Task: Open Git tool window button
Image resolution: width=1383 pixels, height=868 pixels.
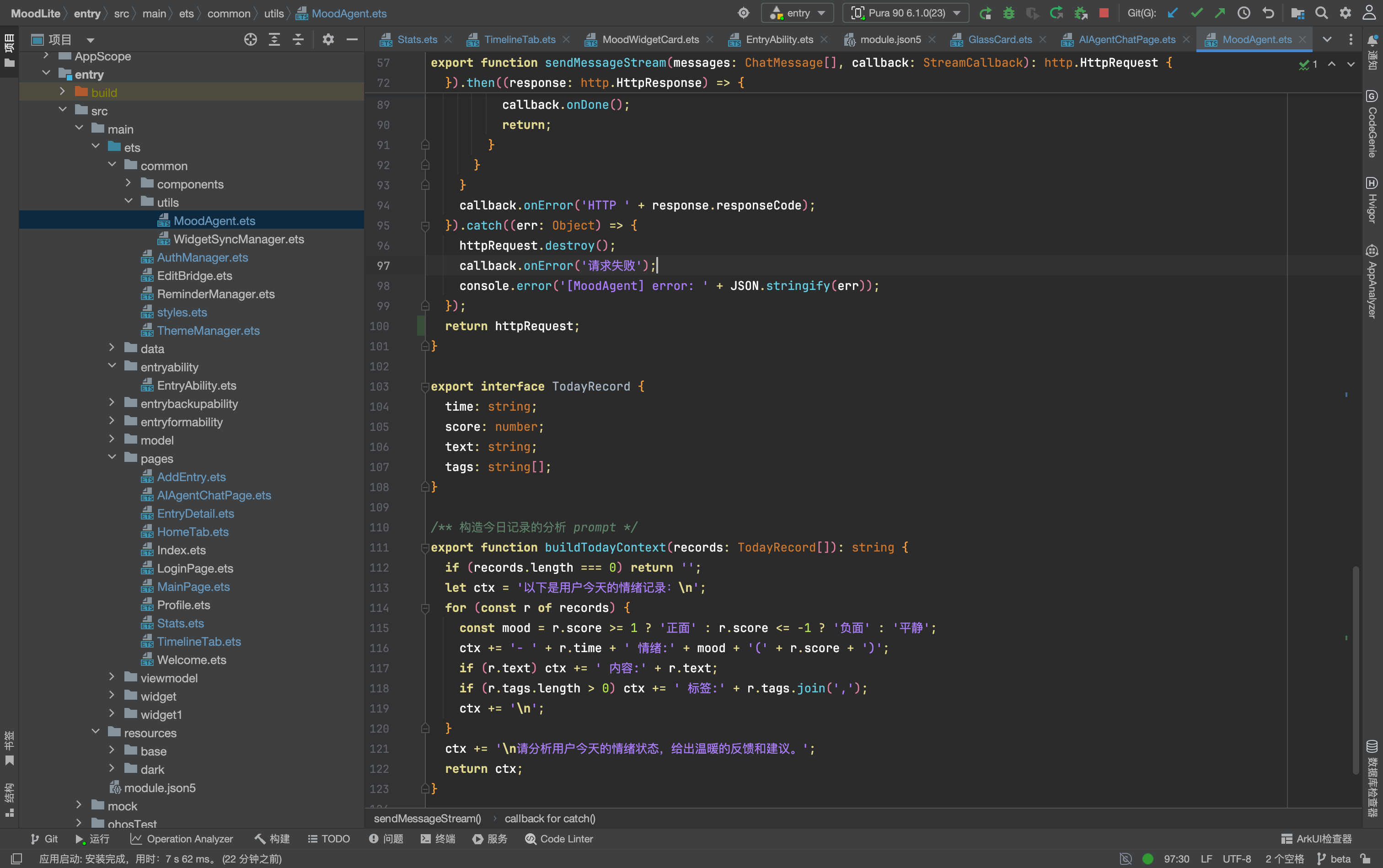Action: 44,839
